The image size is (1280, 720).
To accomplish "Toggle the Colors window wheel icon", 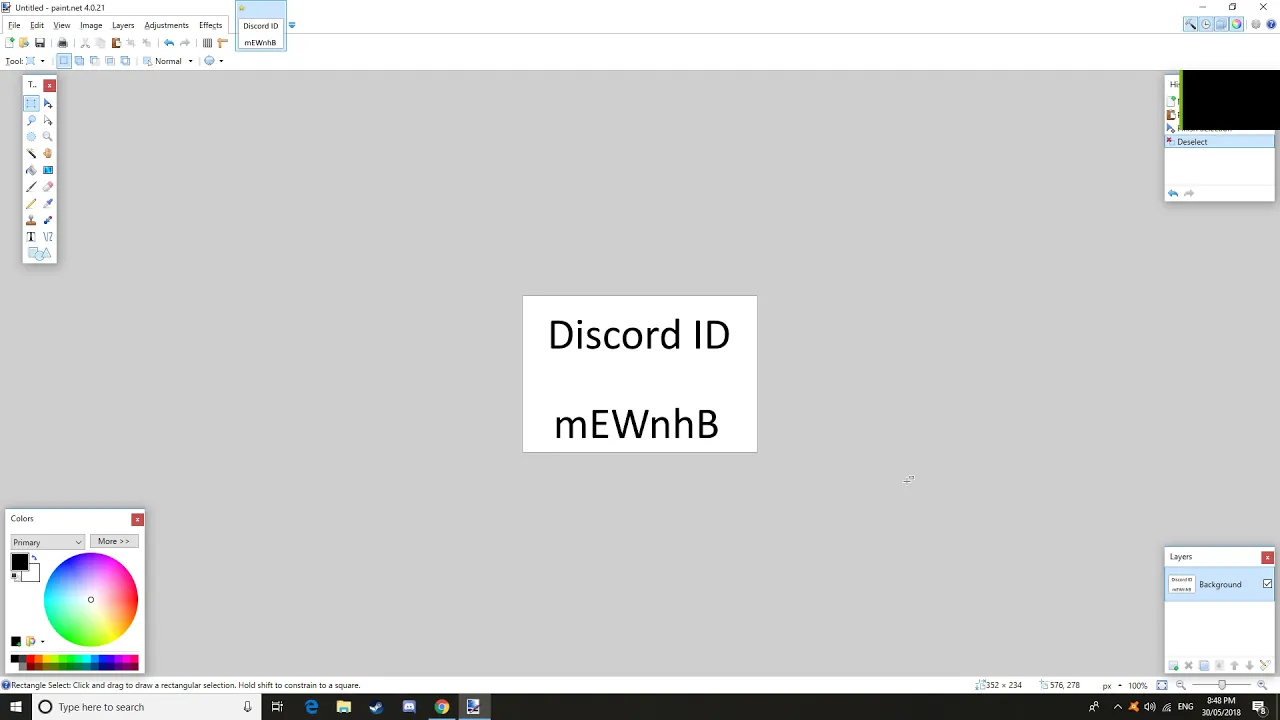I will [x=1236, y=24].
